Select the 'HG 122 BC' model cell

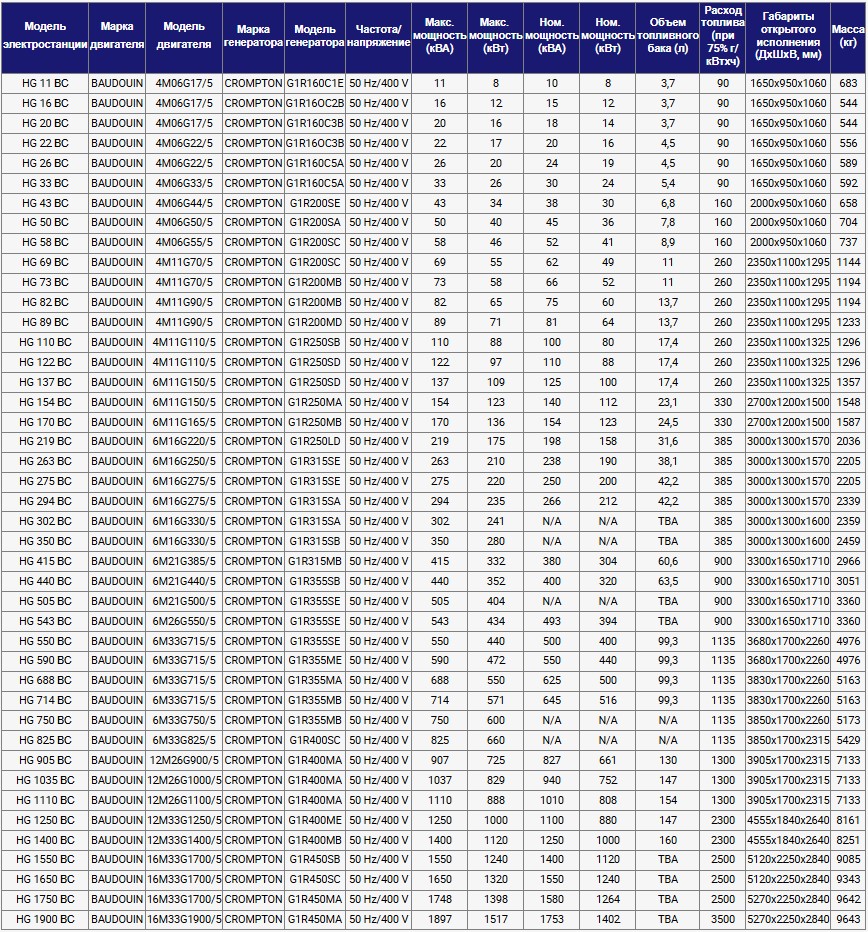[45, 362]
